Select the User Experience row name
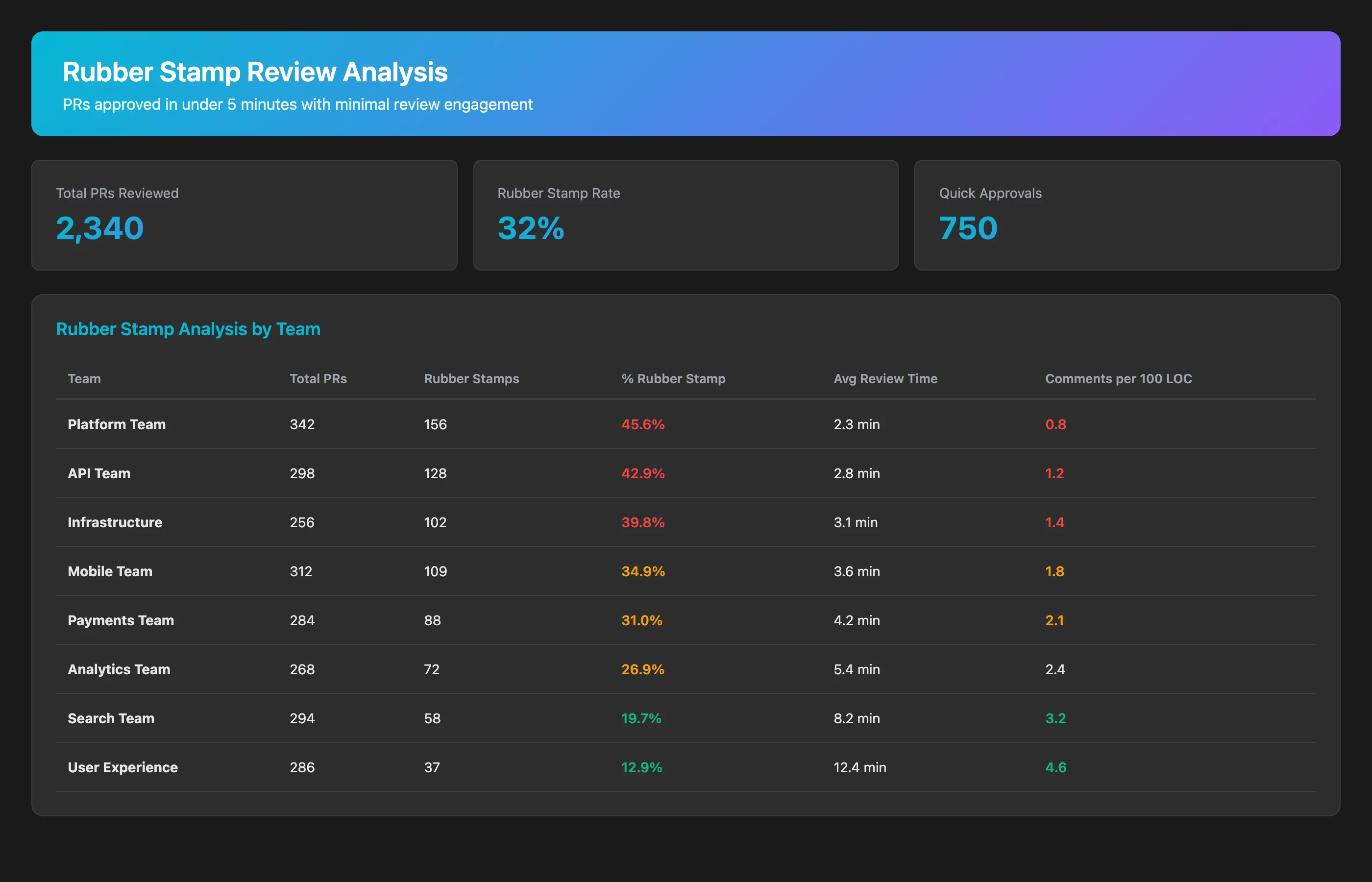The image size is (1372, 882). [122, 767]
